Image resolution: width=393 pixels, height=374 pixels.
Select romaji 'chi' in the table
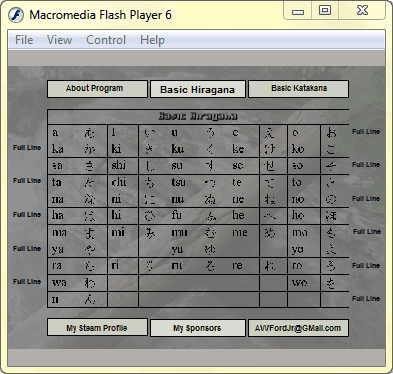click(119, 182)
